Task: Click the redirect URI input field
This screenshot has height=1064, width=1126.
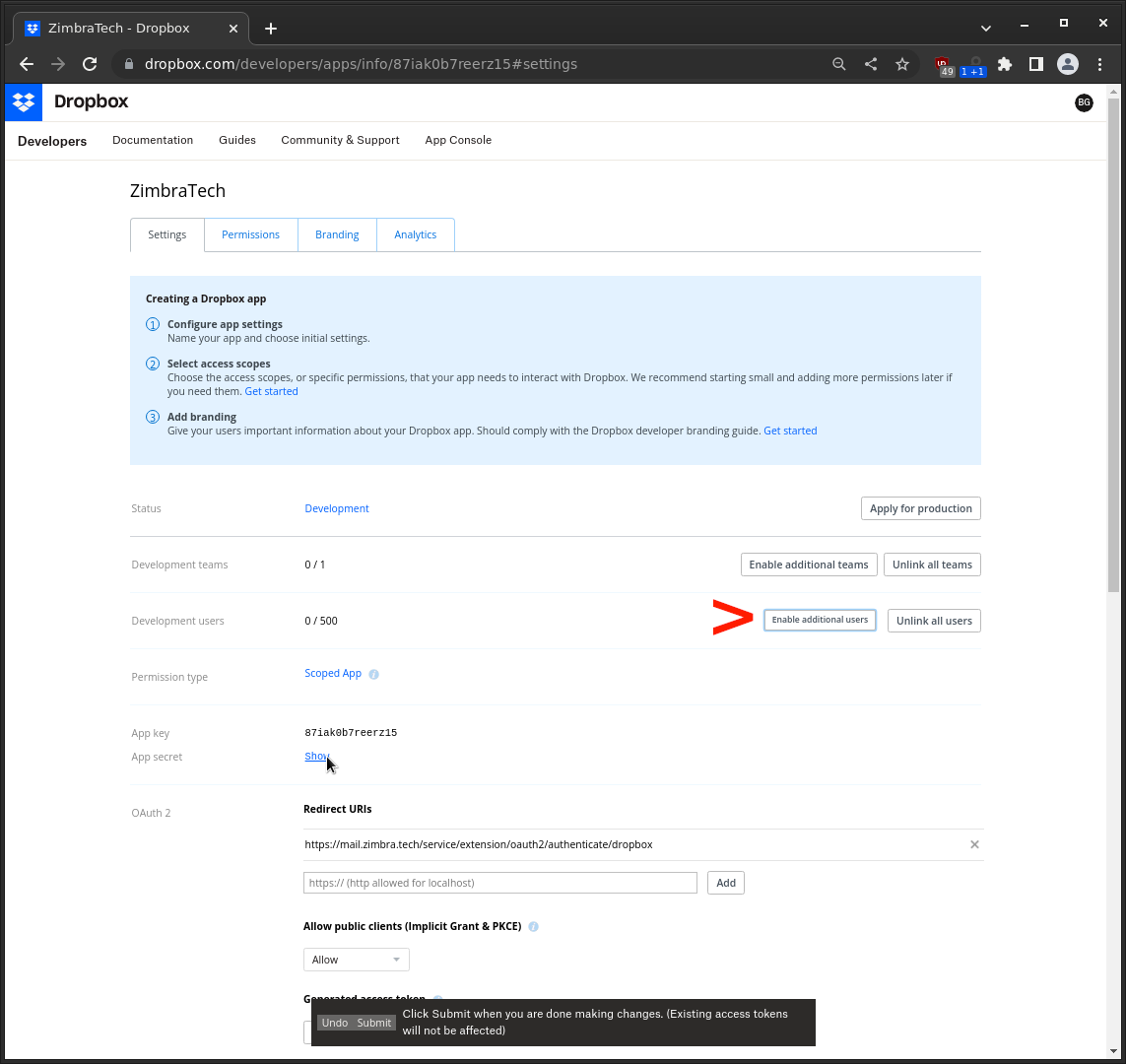Action: (x=500, y=883)
